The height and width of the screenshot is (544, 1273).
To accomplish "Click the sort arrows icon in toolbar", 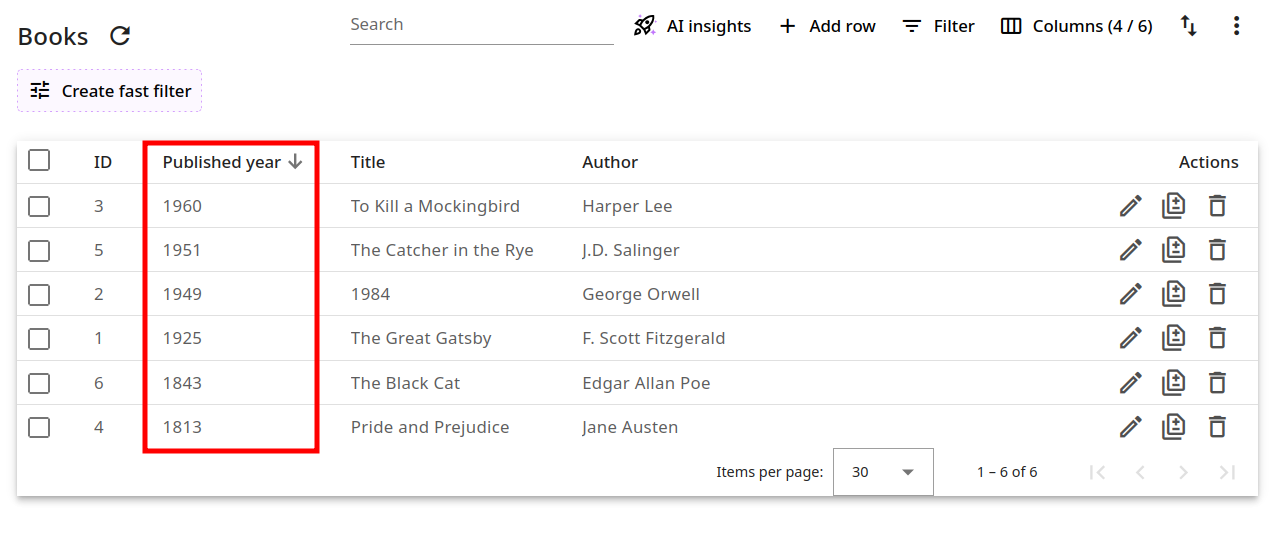I will click(1189, 26).
